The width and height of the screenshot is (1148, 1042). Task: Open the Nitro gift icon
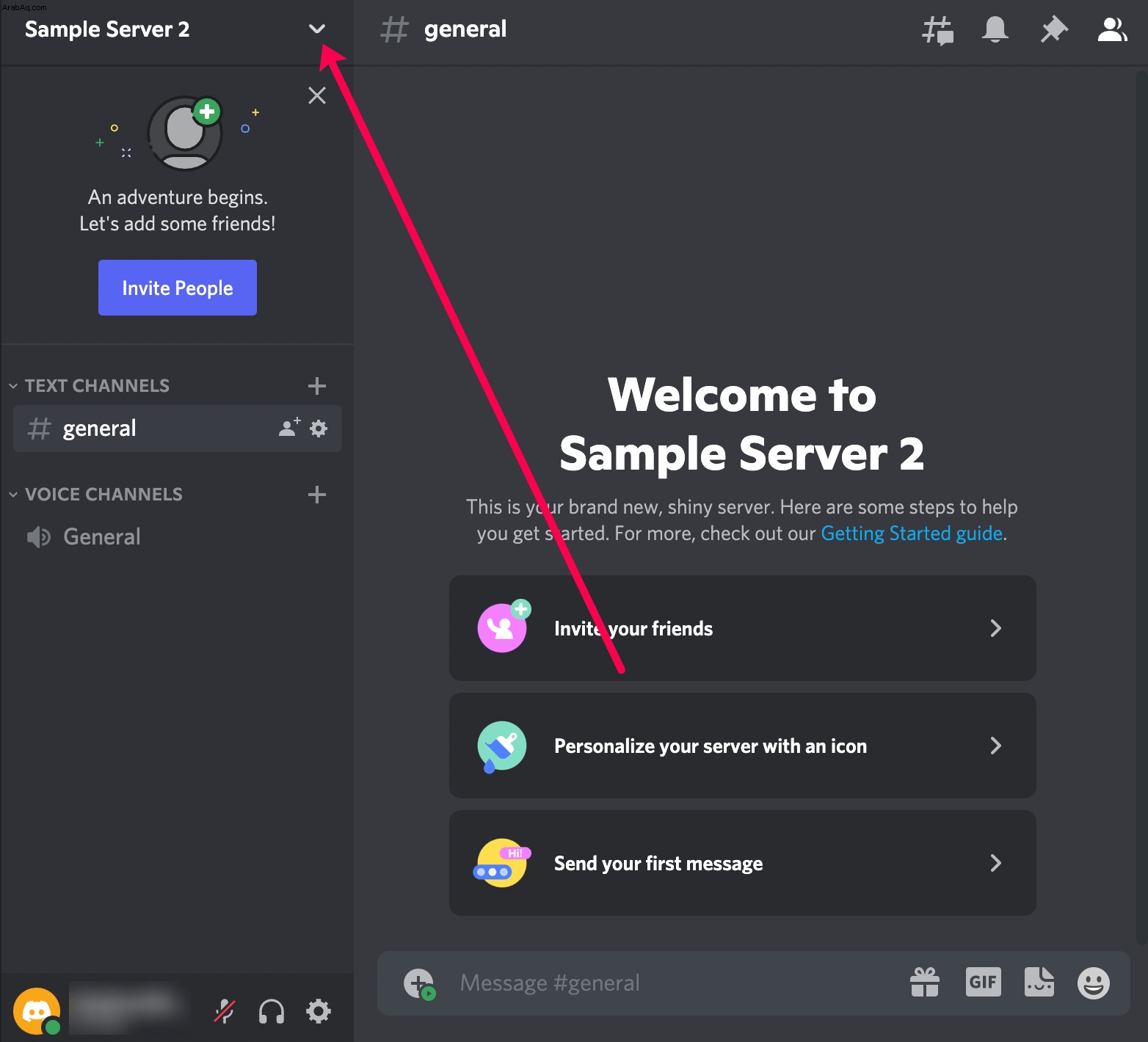tap(925, 982)
